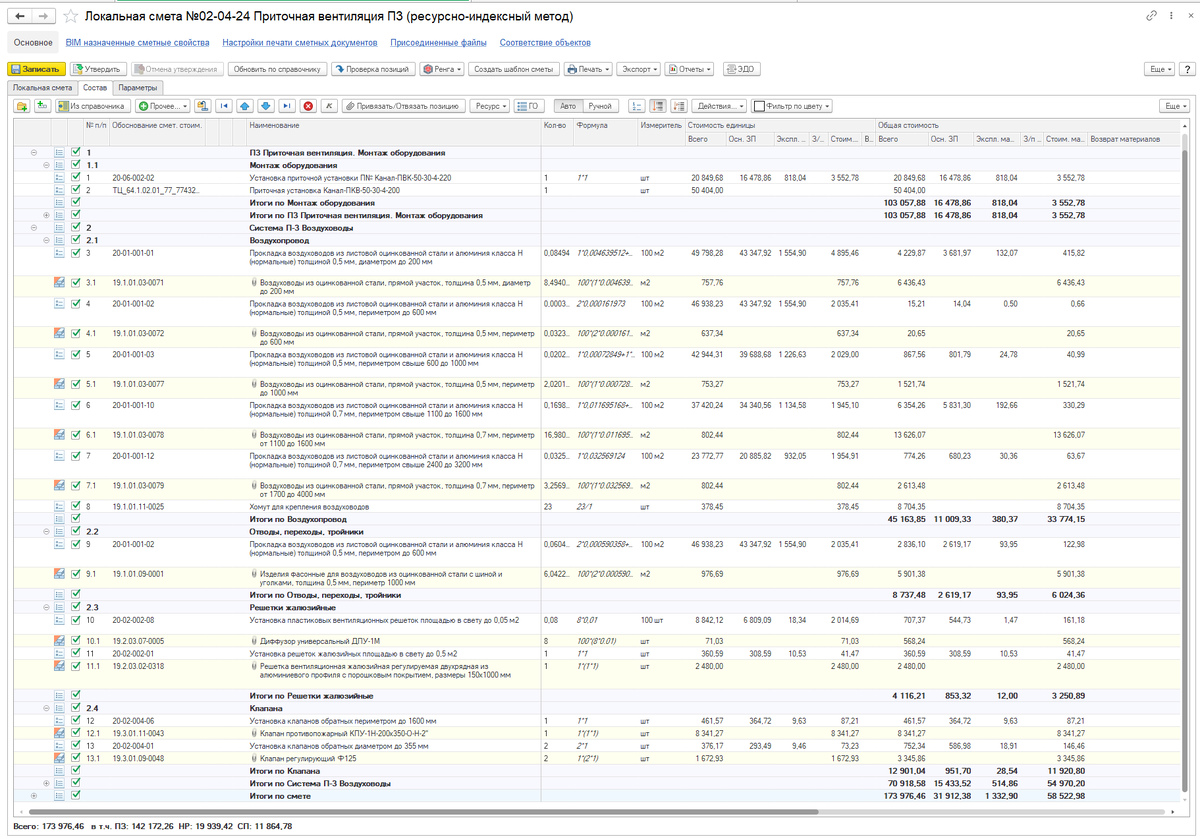Open the Ресурс dropdown
Image resolution: width=1200 pixels, height=839 pixels.
490,105
